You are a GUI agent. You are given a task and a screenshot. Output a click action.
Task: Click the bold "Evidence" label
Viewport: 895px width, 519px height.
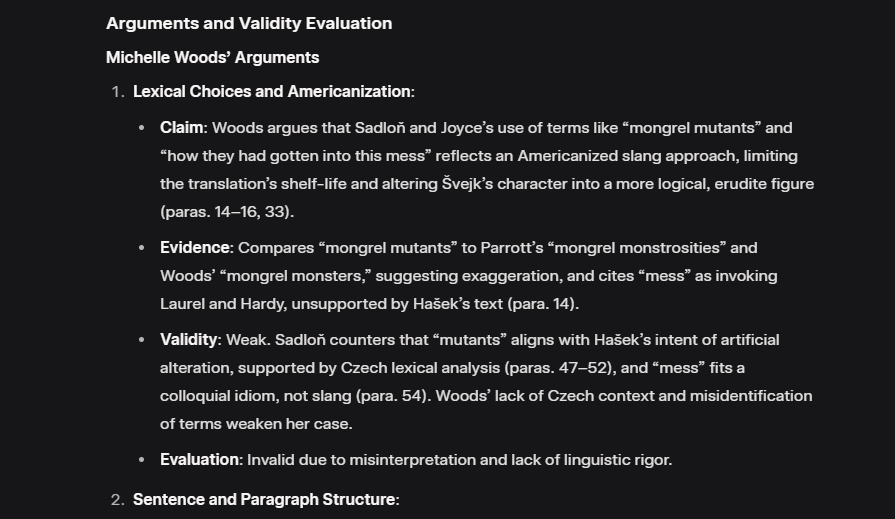point(196,248)
